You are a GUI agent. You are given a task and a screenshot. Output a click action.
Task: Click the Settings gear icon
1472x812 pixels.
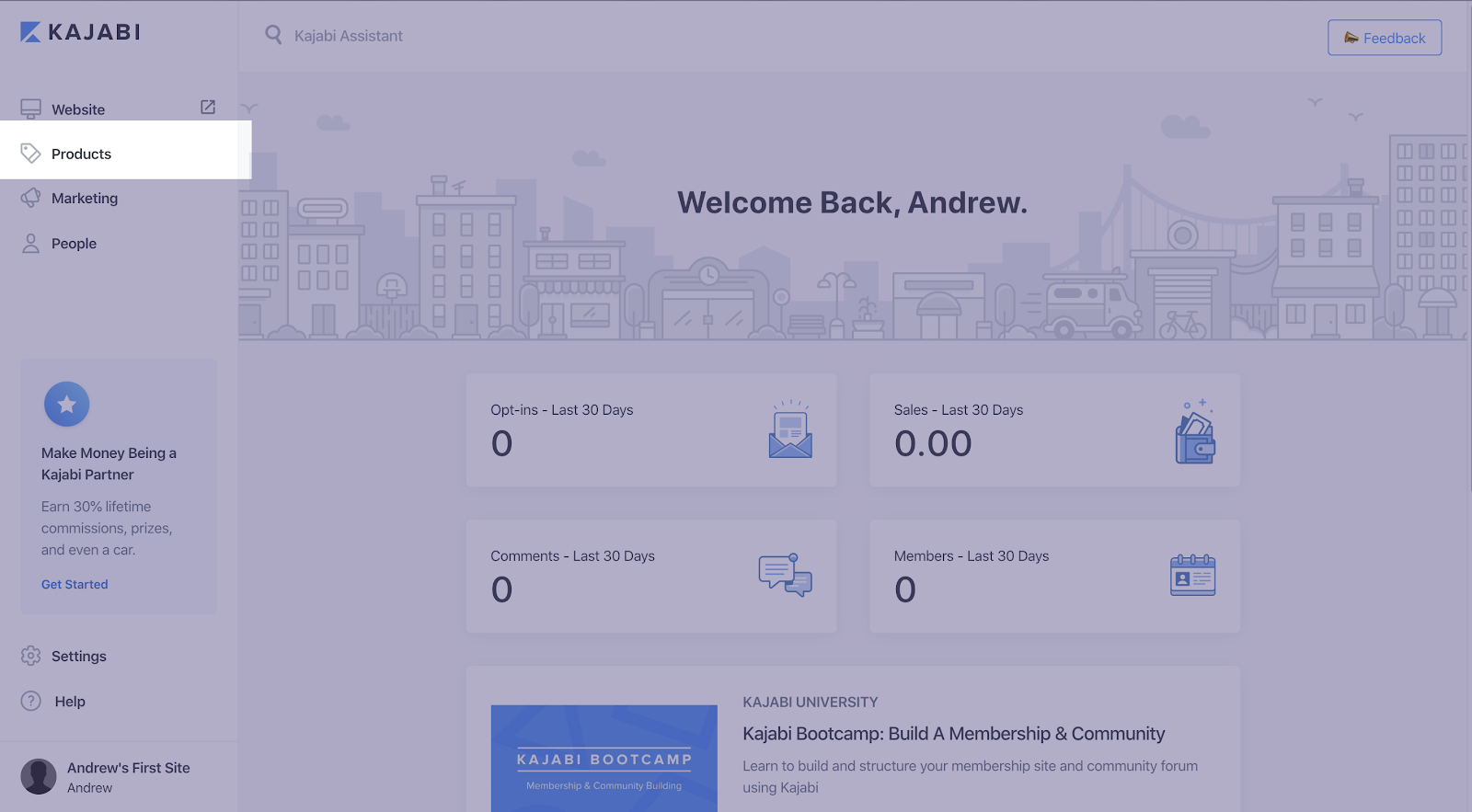click(x=30, y=656)
